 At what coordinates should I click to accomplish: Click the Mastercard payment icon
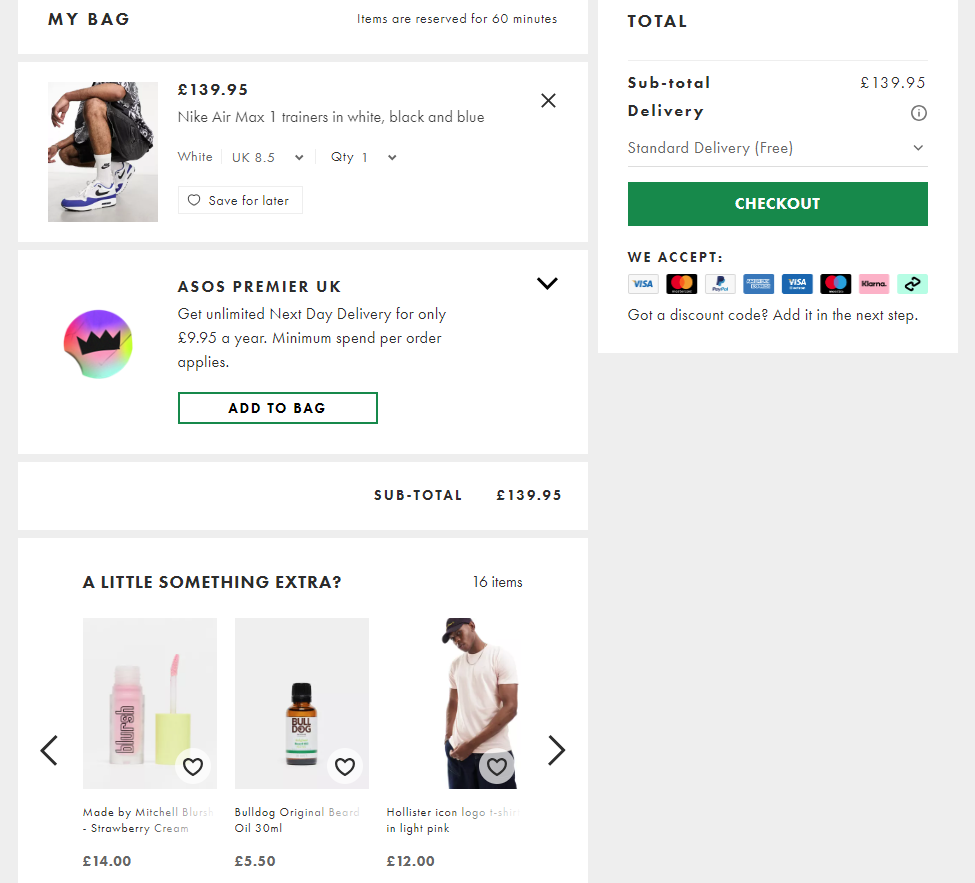[x=681, y=284]
